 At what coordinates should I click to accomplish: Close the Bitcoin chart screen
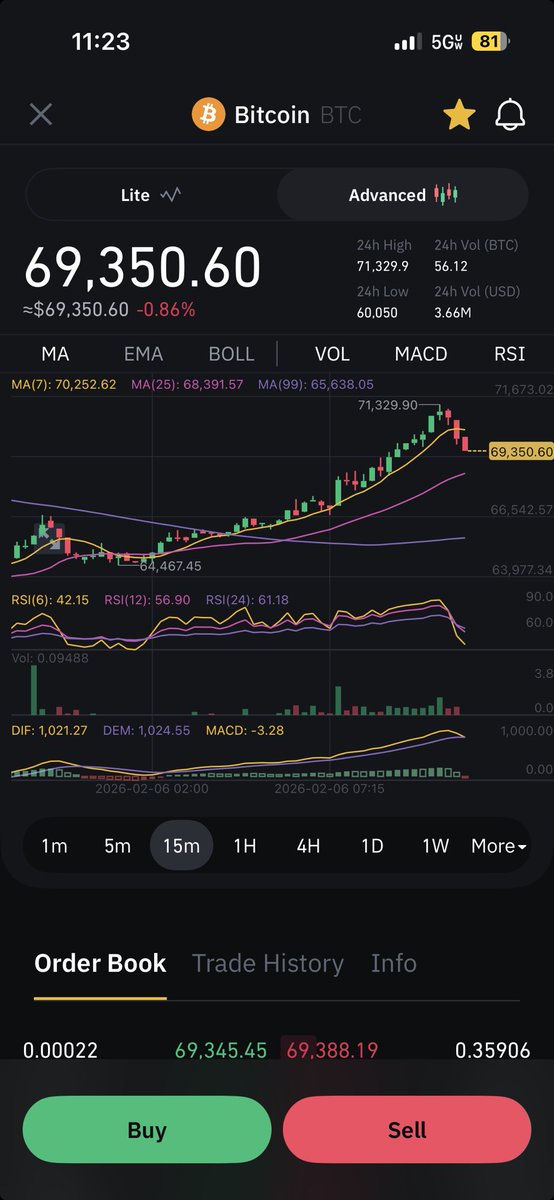[40, 114]
